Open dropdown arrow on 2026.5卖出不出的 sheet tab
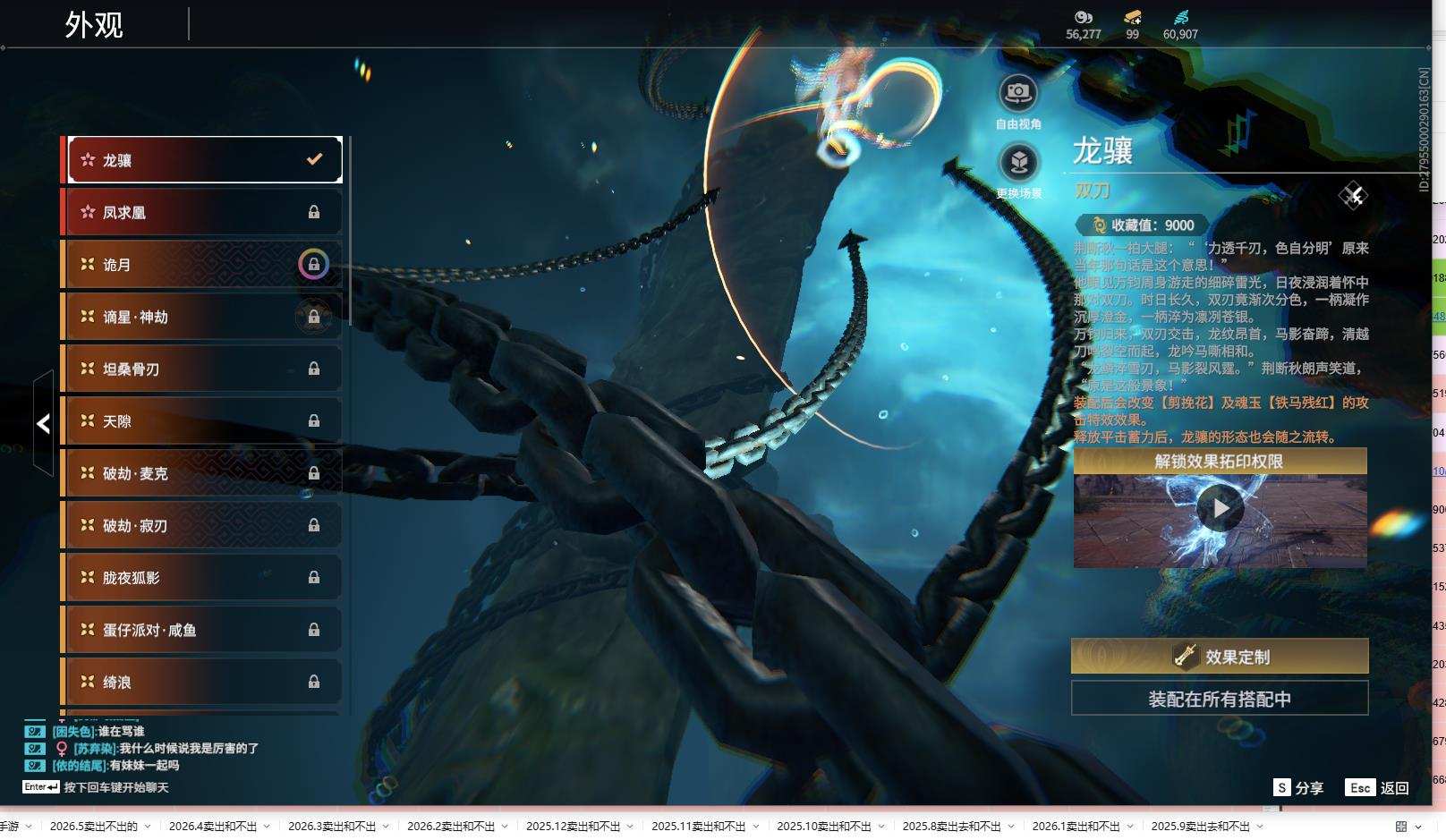 coord(148,827)
